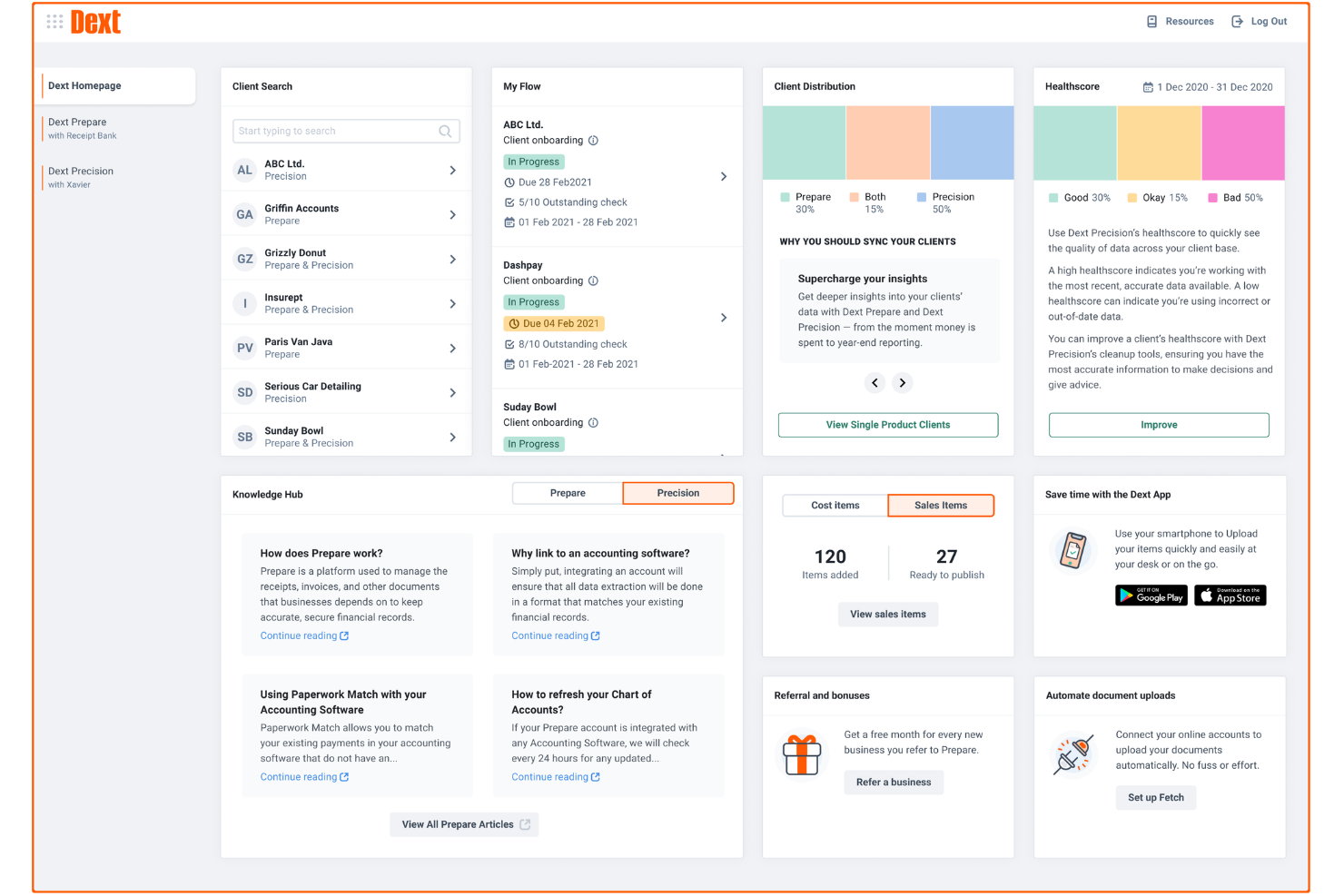Switch Knowledge Hub to the Prepare tab
The width and height of the screenshot is (1344, 896).
(567, 493)
